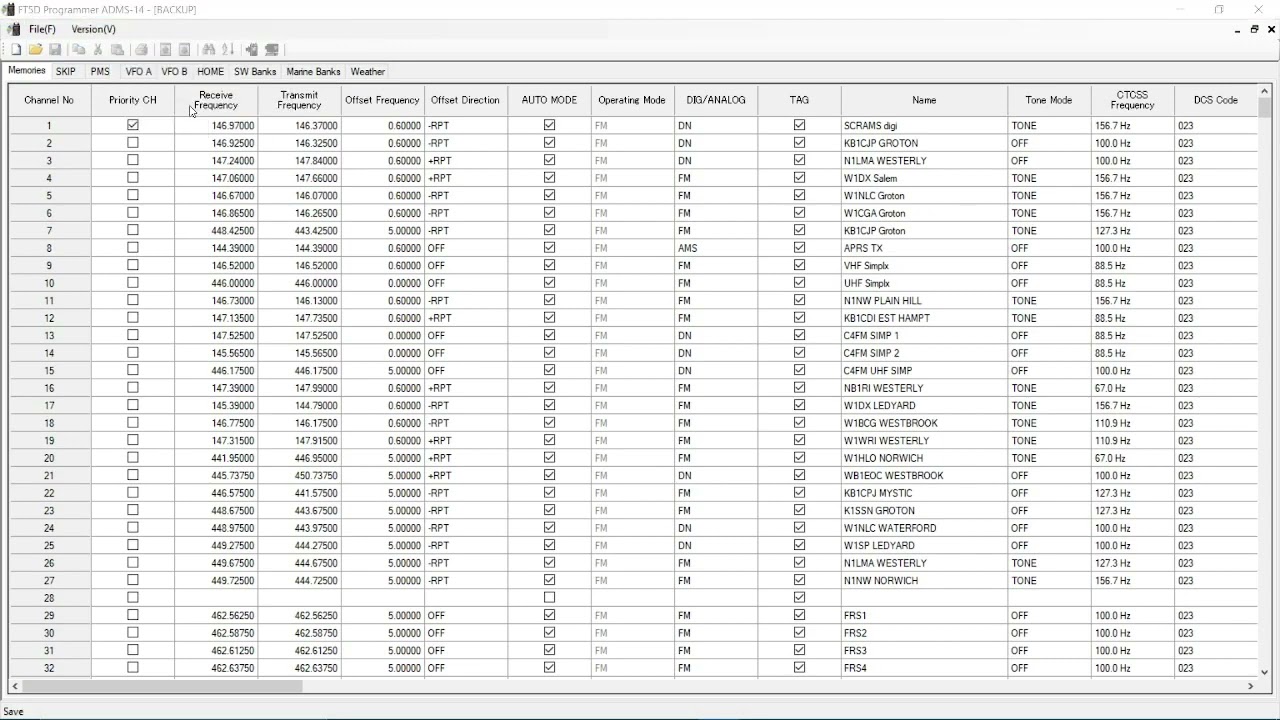
Task: Toggle TAG checkbox for APRS TX row
Action: pos(799,248)
